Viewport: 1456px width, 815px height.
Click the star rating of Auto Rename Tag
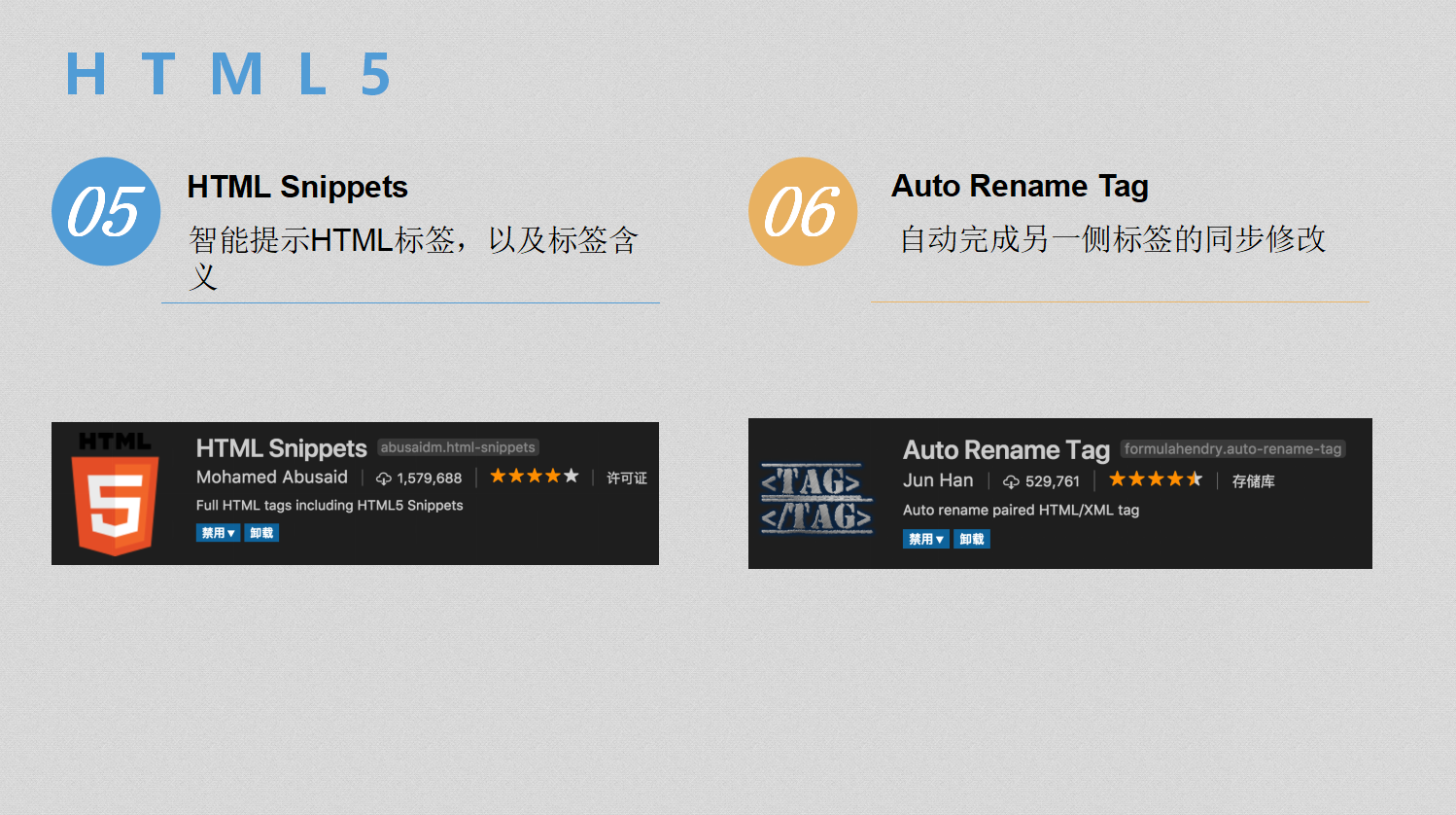click(x=1156, y=478)
